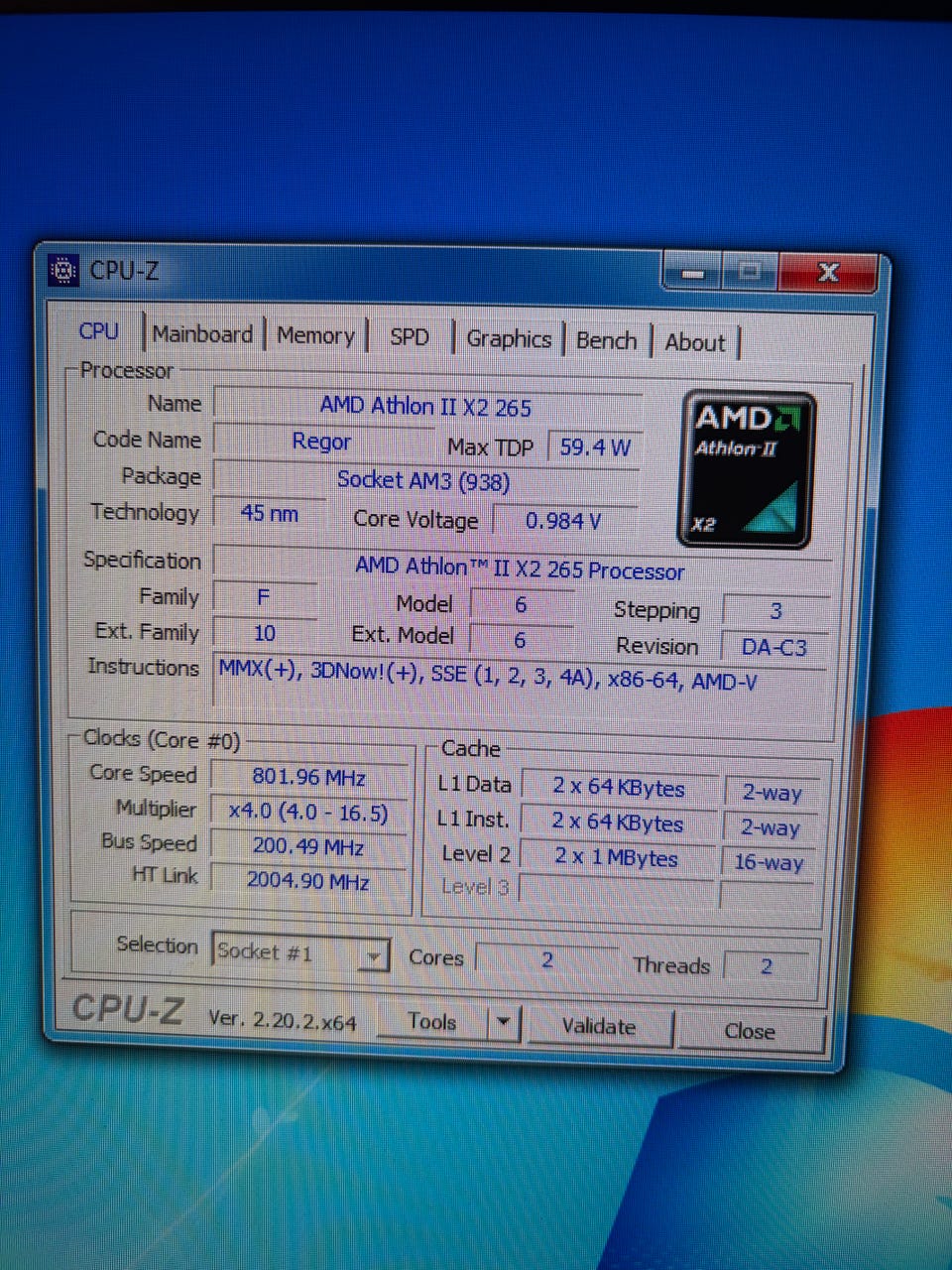The image size is (952, 1270).
Task: Click the L1 Data 2-way value
Action: click(772, 793)
